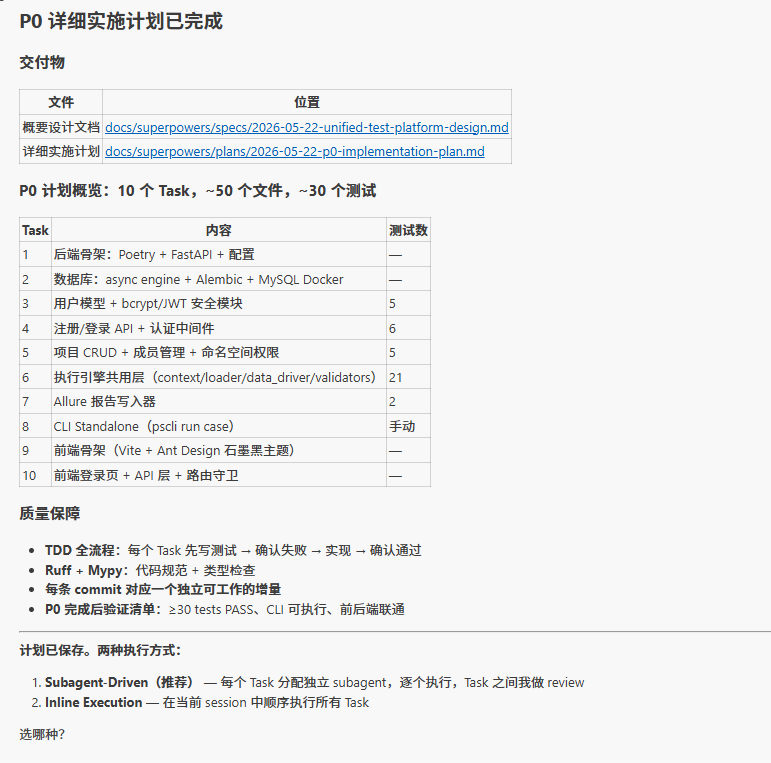771x763 pixels.
Task: Click the '质量保障' section heading
Action: click(x=50, y=514)
